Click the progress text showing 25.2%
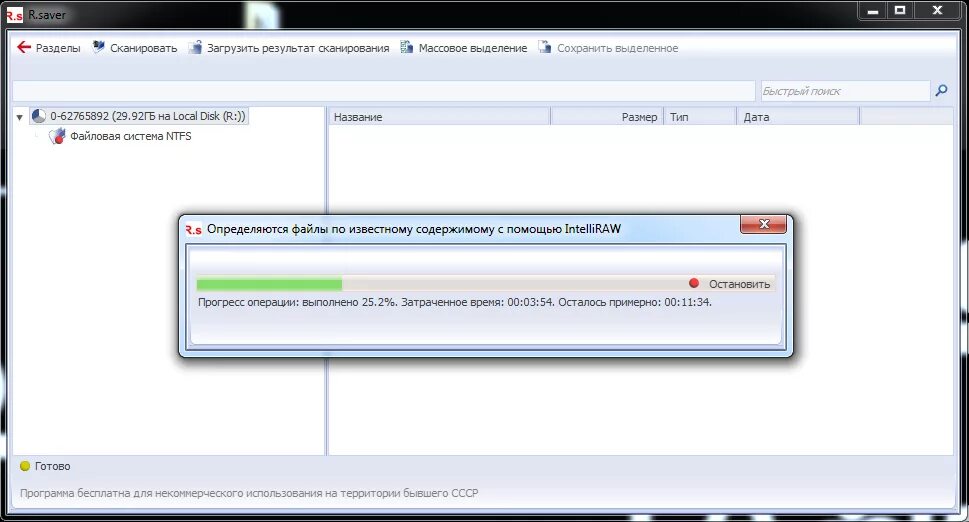969x522 pixels. [x=455, y=302]
